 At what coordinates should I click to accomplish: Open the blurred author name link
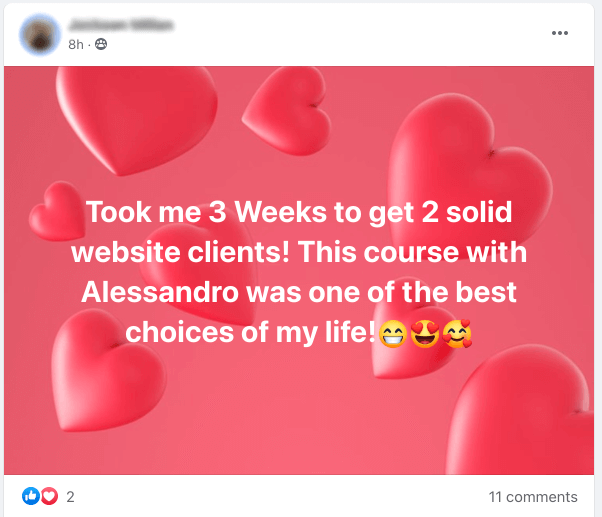[x=121, y=25]
